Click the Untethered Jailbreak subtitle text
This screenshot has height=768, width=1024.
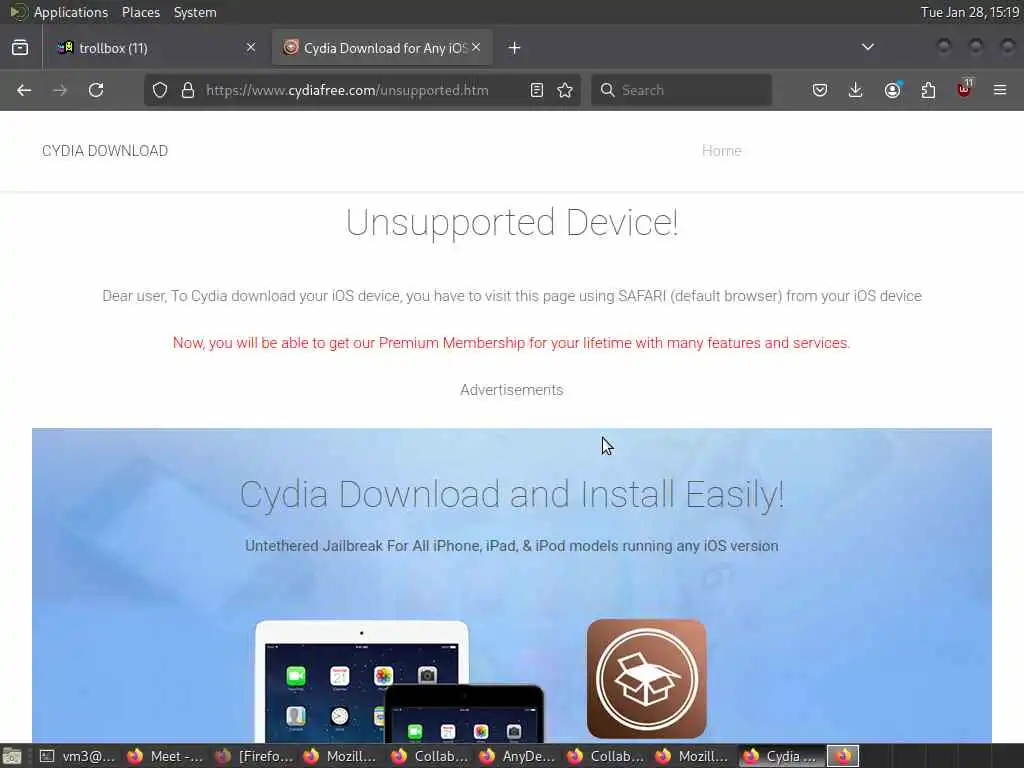coord(511,546)
